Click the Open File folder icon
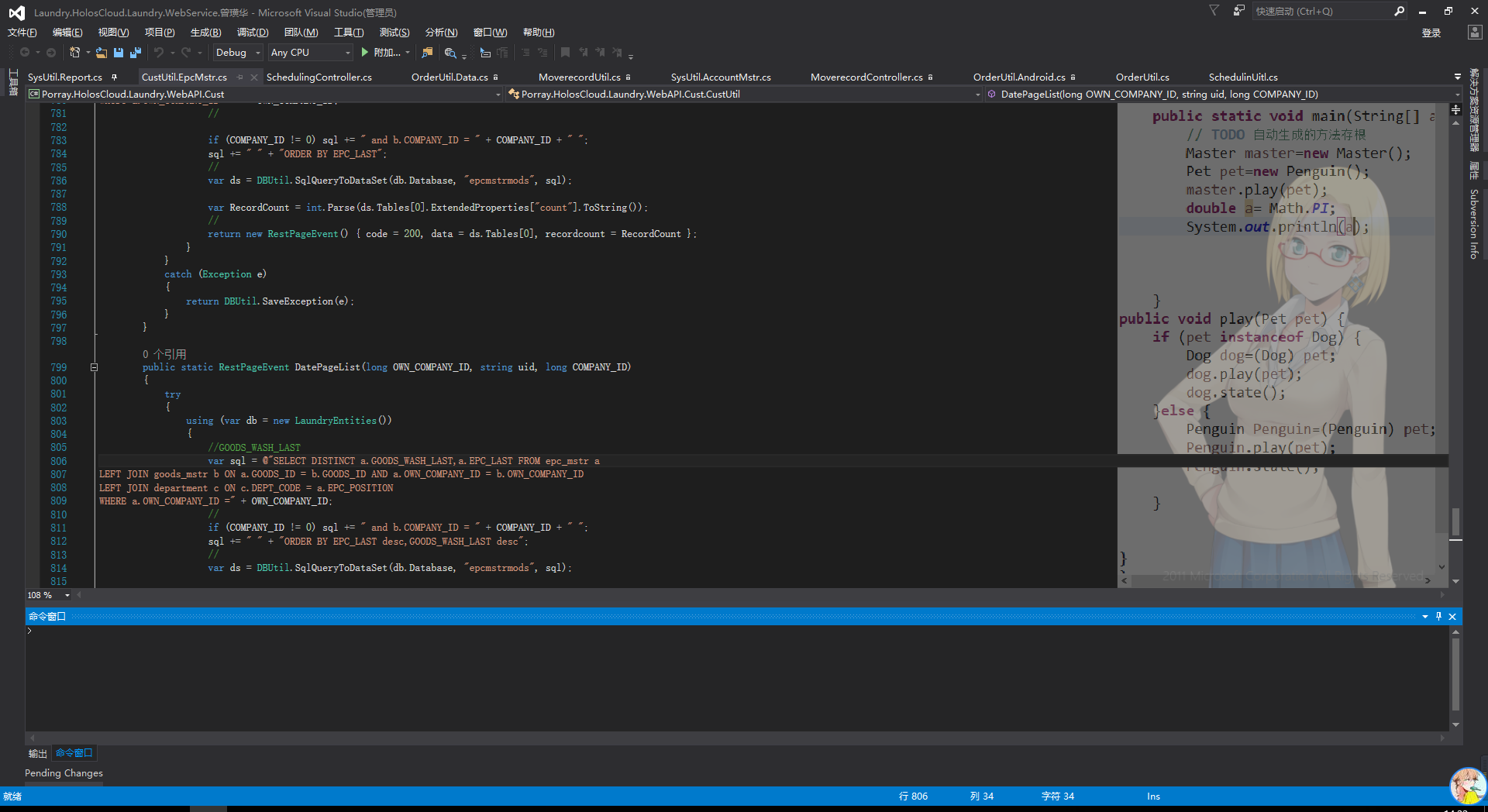The width and height of the screenshot is (1488, 812). (102, 53)
